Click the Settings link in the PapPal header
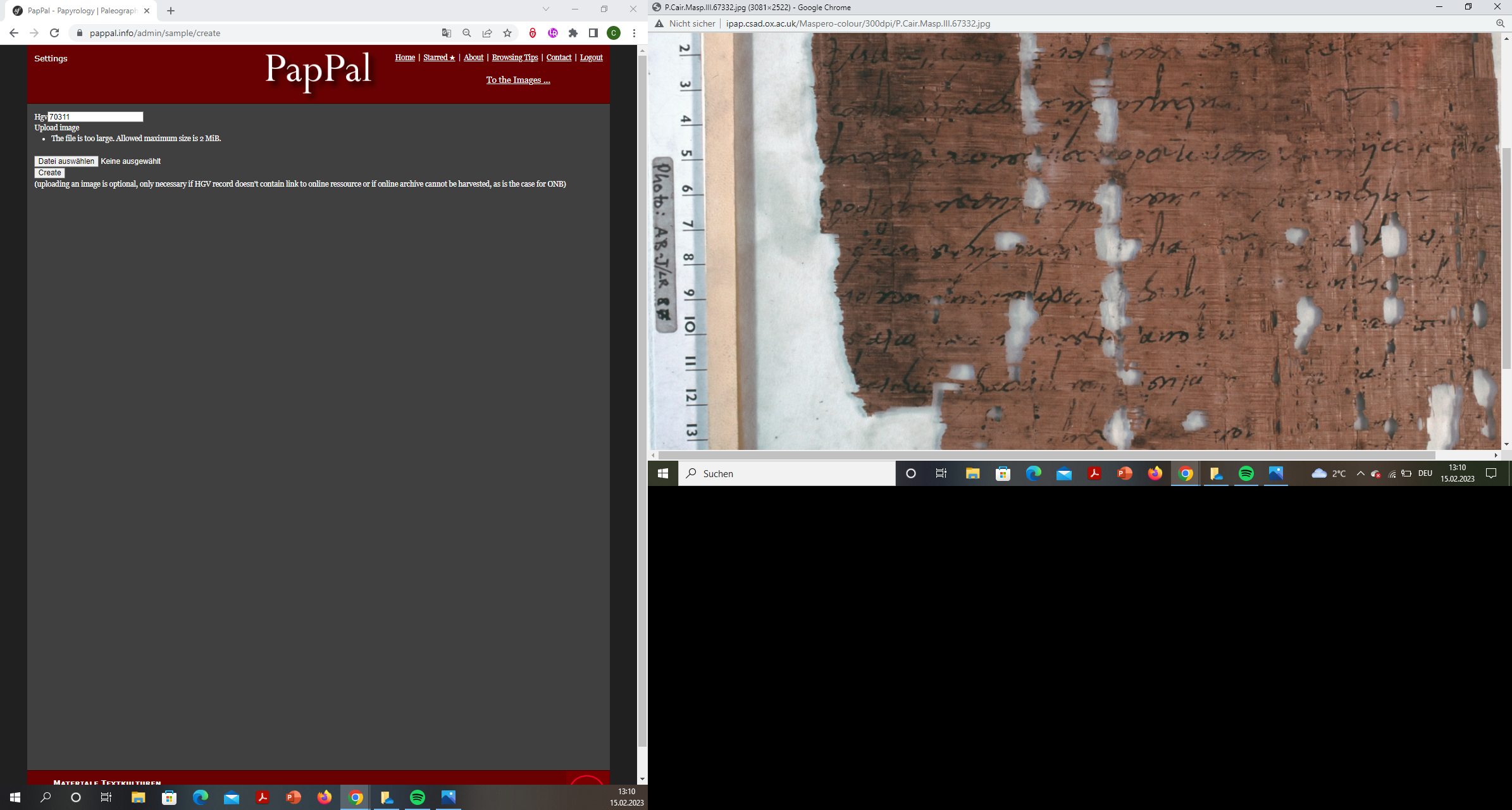This screenshot has width=1512, height=810. pyautogui.click(x=51, y=58)
